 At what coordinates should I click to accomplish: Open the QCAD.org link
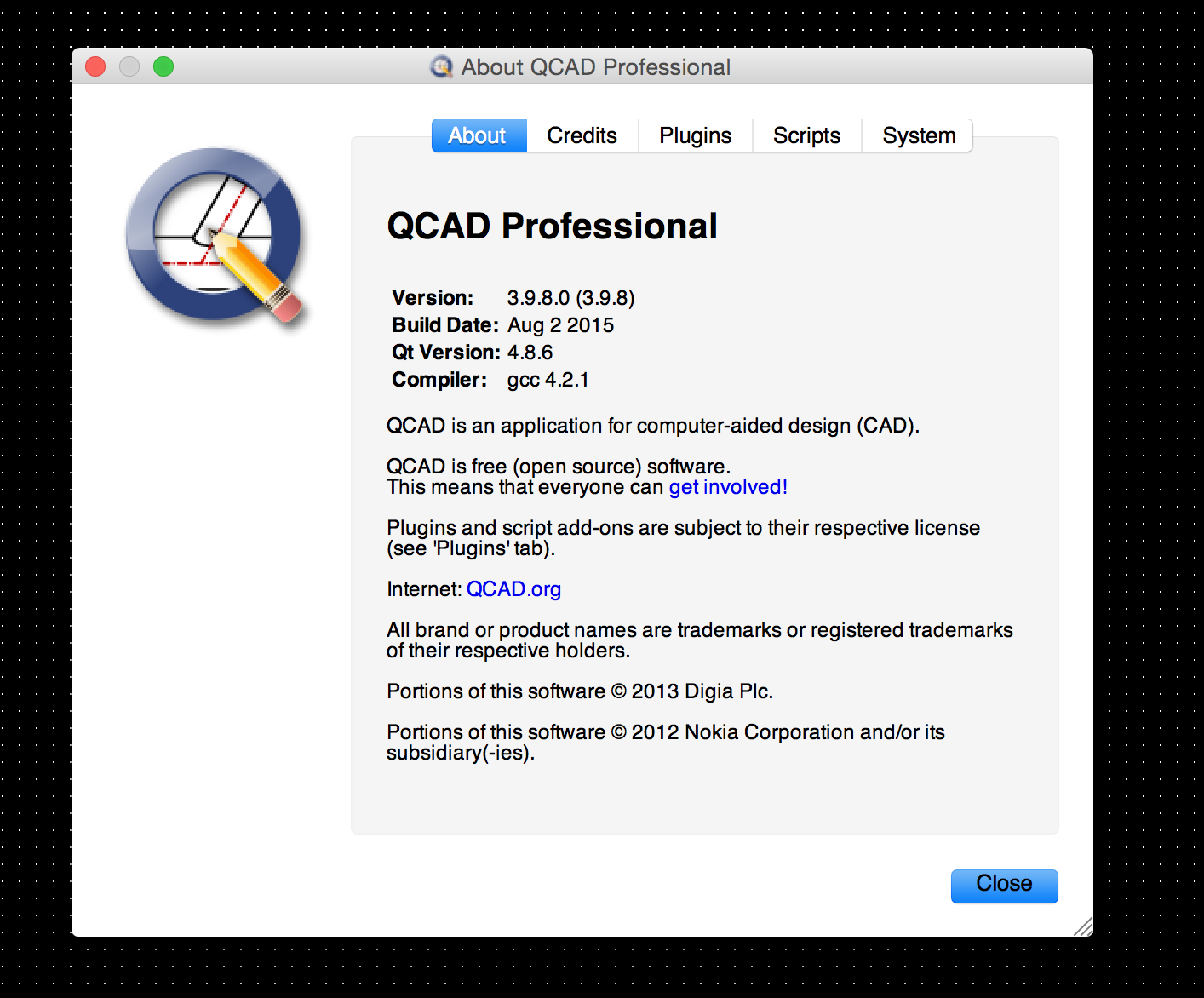coord(513,589)
